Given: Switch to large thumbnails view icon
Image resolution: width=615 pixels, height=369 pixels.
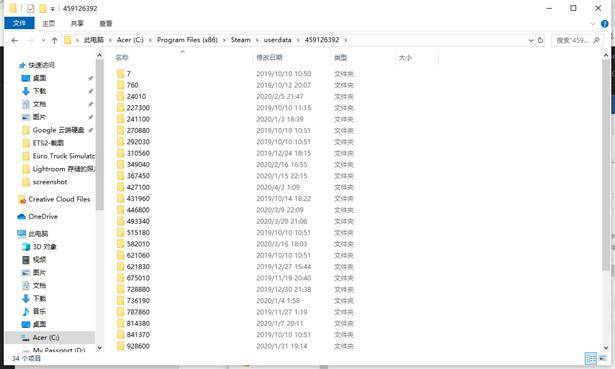Looking at the screenshot, I should 602,358.
